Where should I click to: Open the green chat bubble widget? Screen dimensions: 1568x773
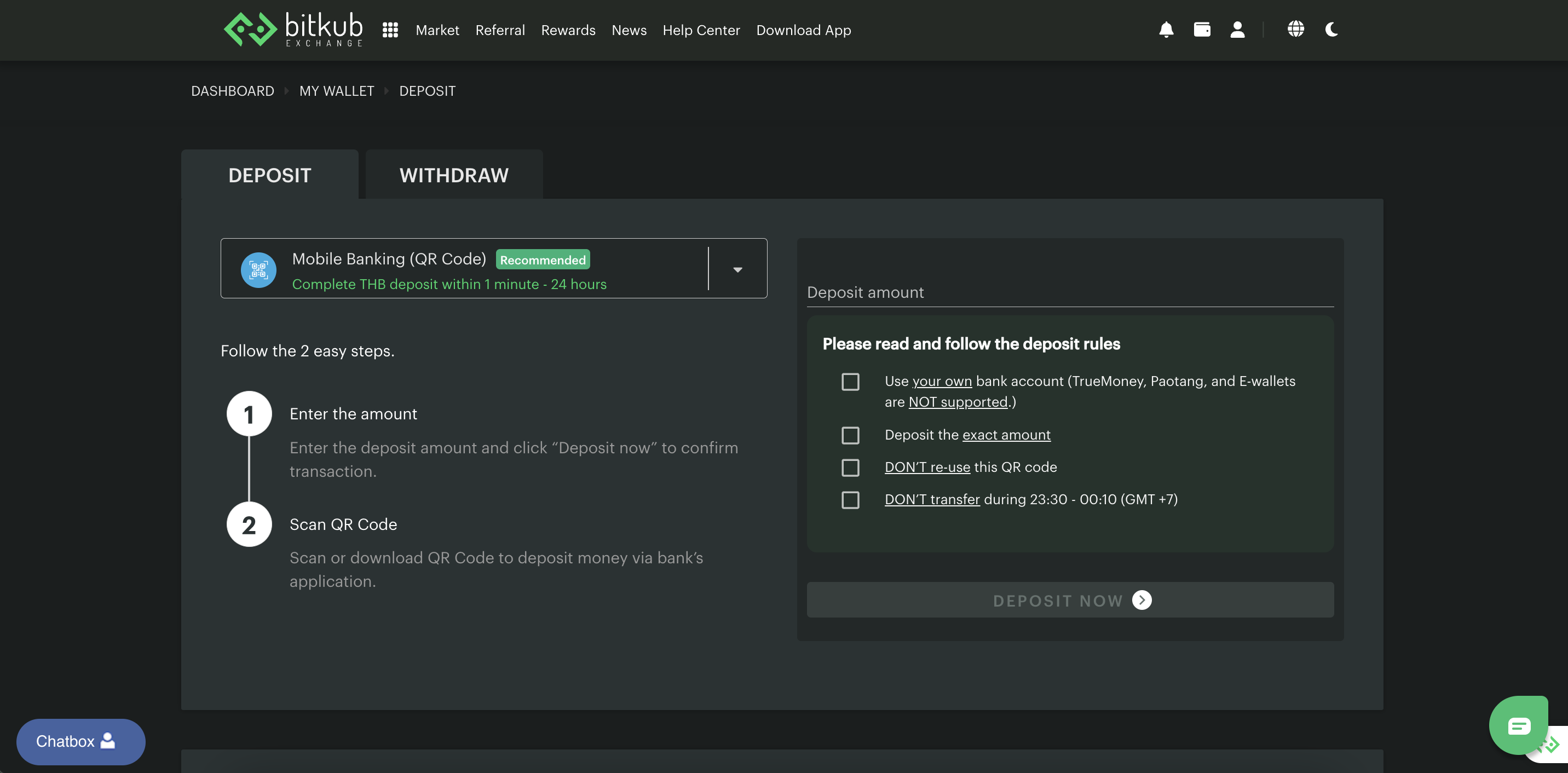point(1518,725)
